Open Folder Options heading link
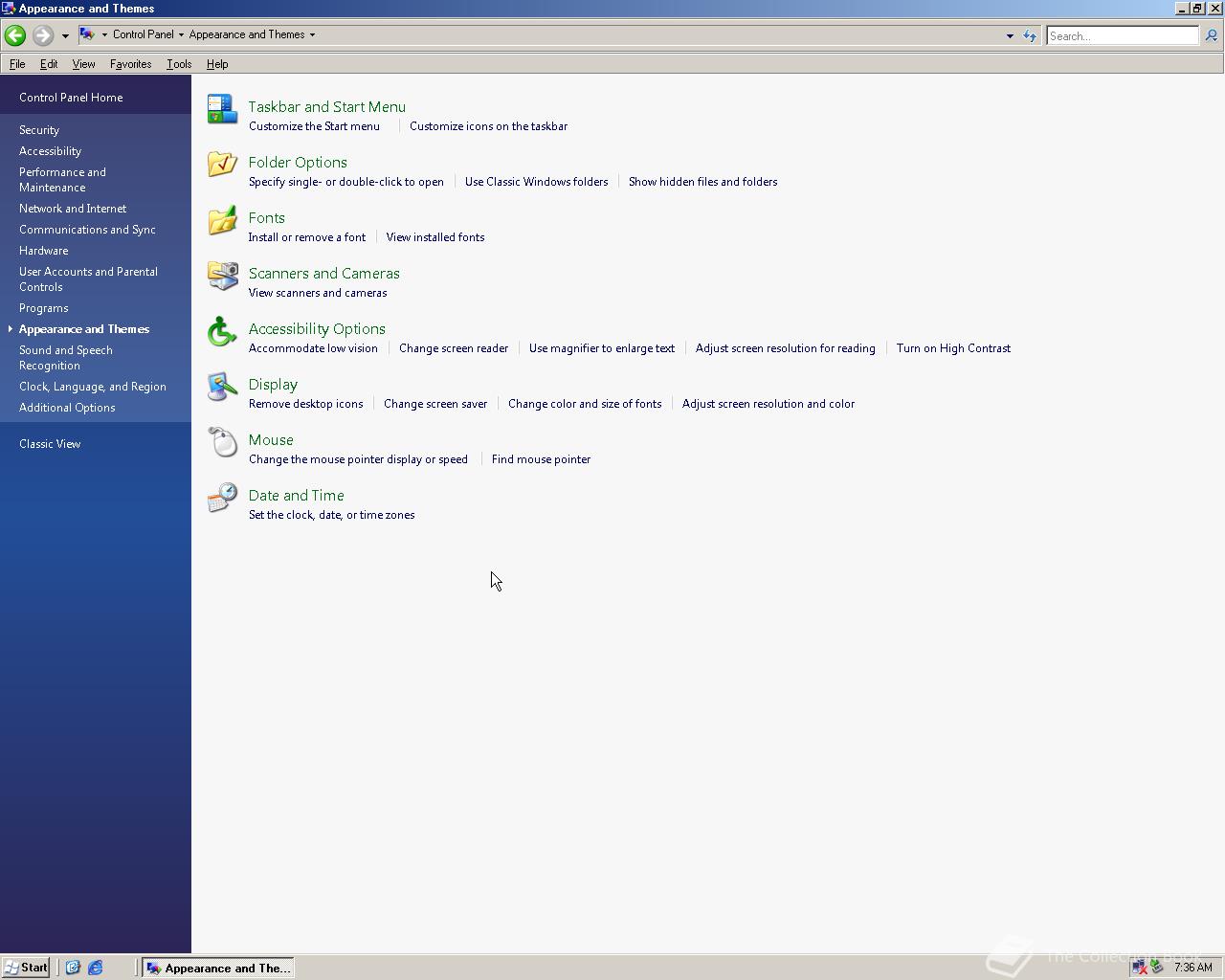 point(298,163)
